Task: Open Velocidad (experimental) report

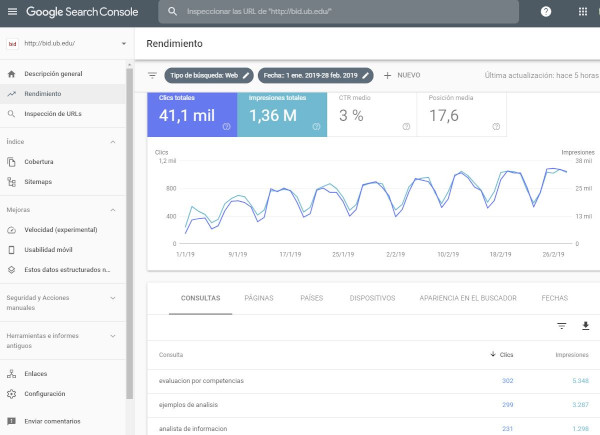Action: point(63,230)
